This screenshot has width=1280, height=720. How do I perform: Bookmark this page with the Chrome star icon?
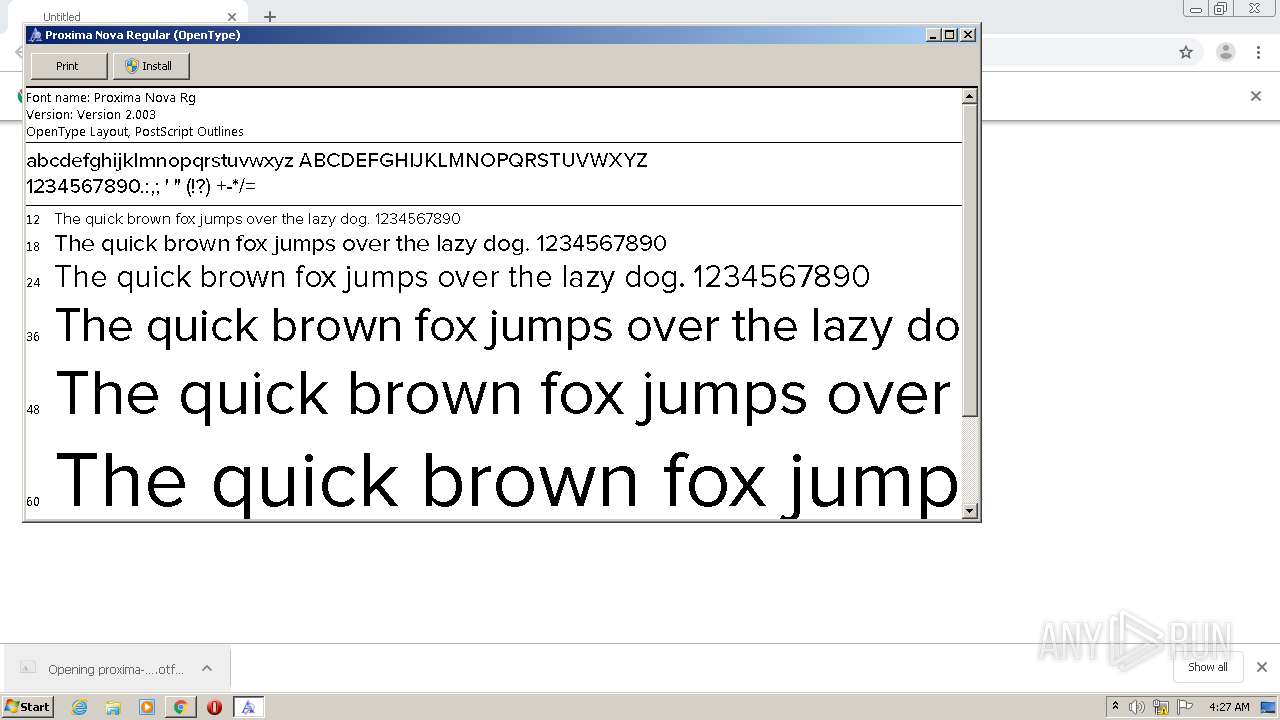pos(1186,52)
